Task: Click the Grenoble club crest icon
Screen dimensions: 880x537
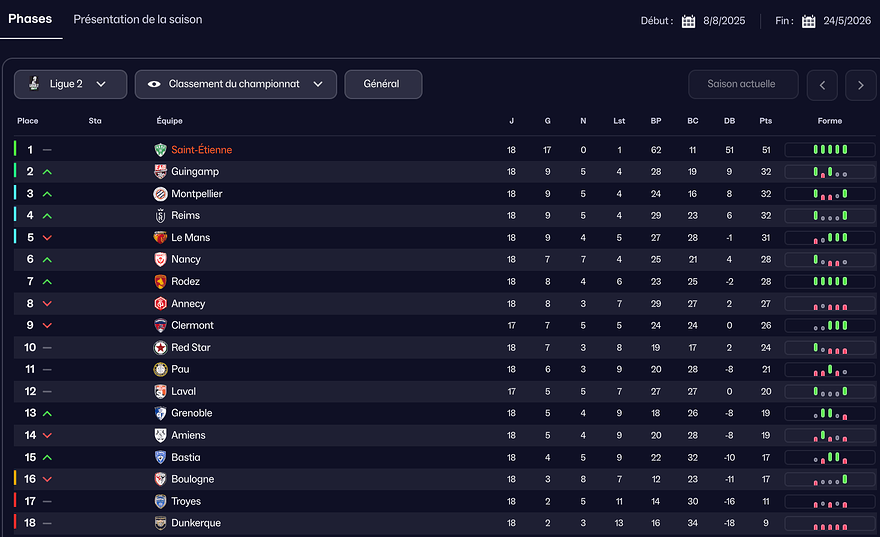Action: 160,413
